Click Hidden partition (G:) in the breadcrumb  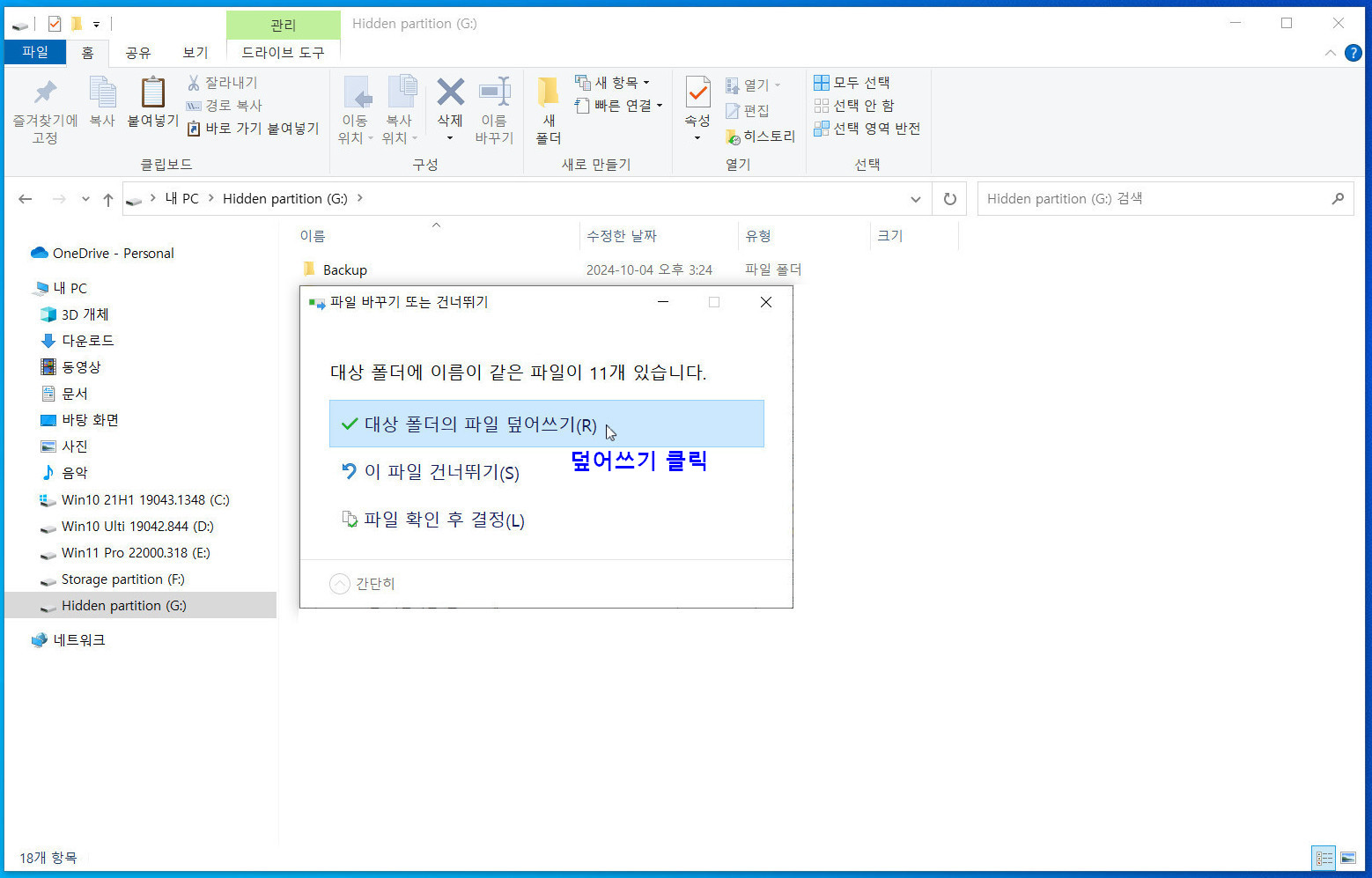click(285, 199)
